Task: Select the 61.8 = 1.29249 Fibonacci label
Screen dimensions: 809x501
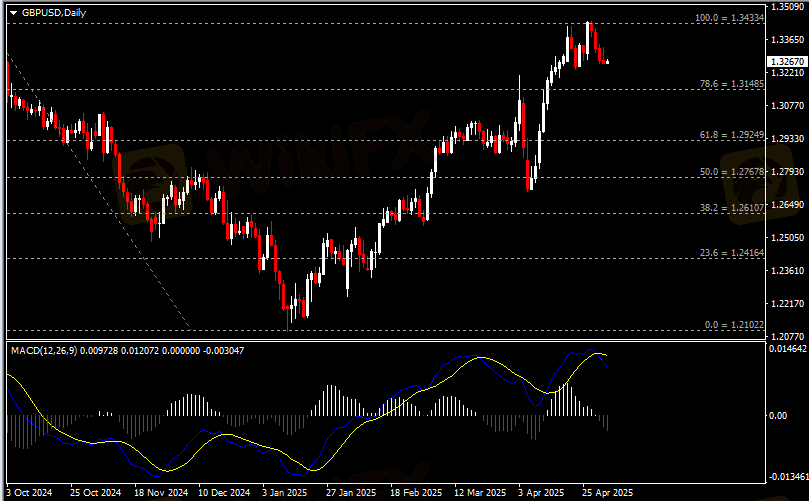Action: pyautogui.click(x=732, y=135)
